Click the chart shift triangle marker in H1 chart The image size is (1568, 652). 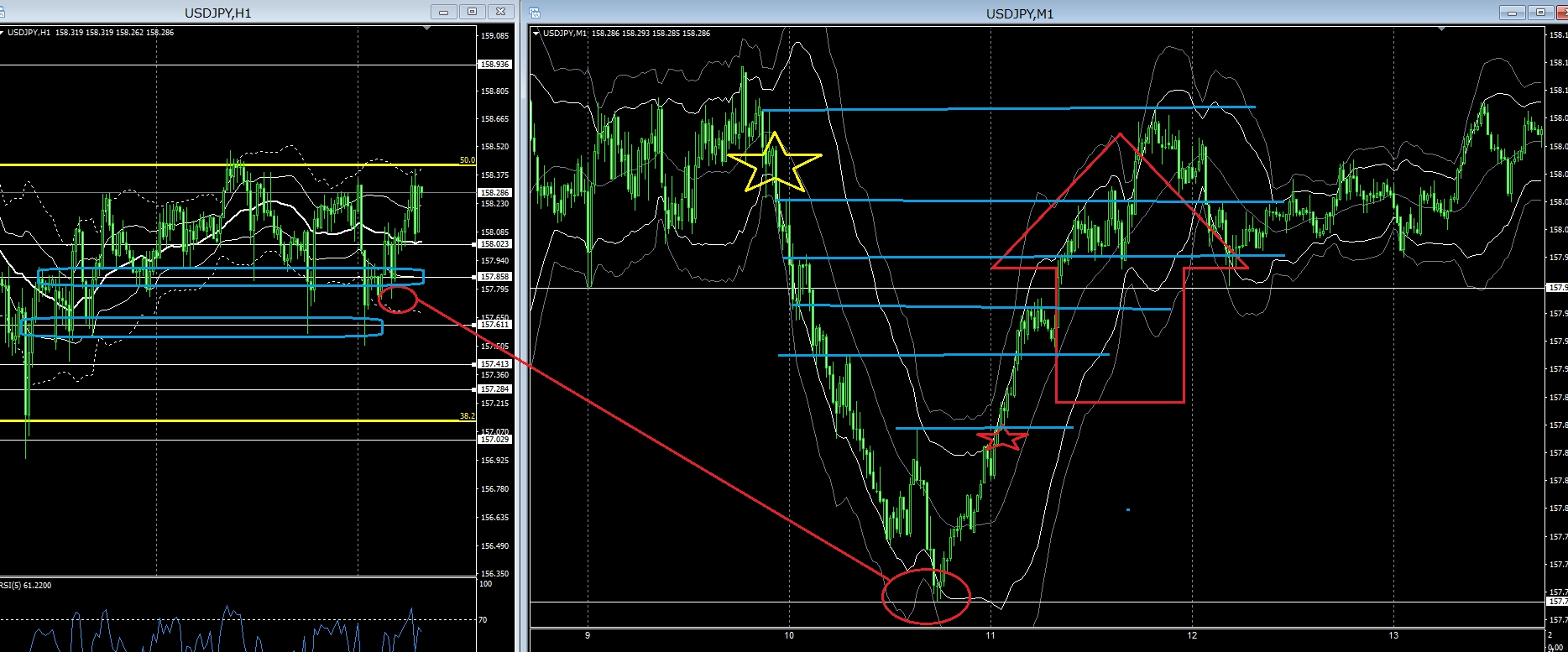[428, 29]
